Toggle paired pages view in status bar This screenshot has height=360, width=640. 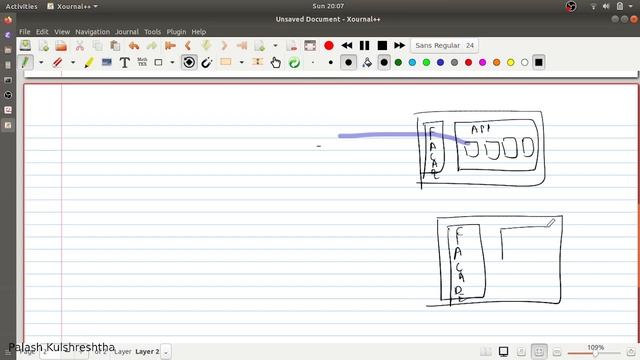coord(486,351)
